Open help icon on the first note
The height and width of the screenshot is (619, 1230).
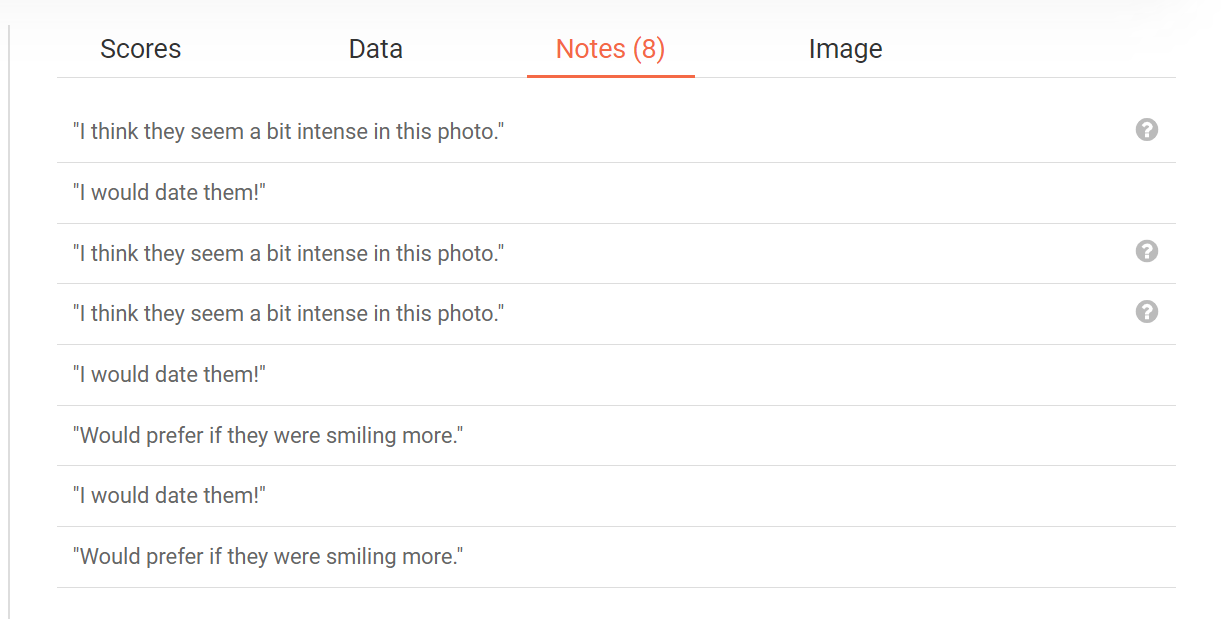coord(1147,130)
